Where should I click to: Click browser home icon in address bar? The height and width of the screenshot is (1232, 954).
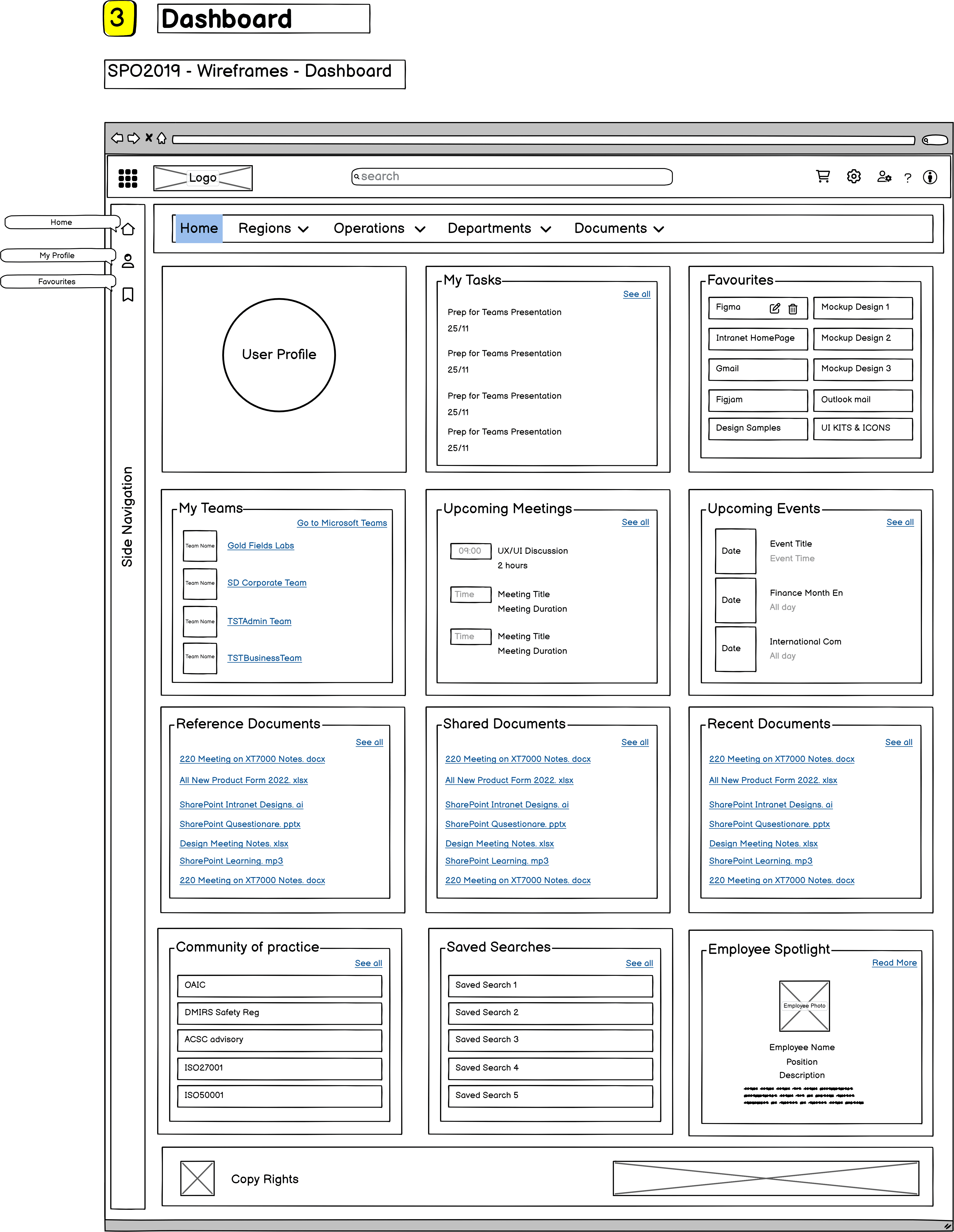[x=162, y=138]
